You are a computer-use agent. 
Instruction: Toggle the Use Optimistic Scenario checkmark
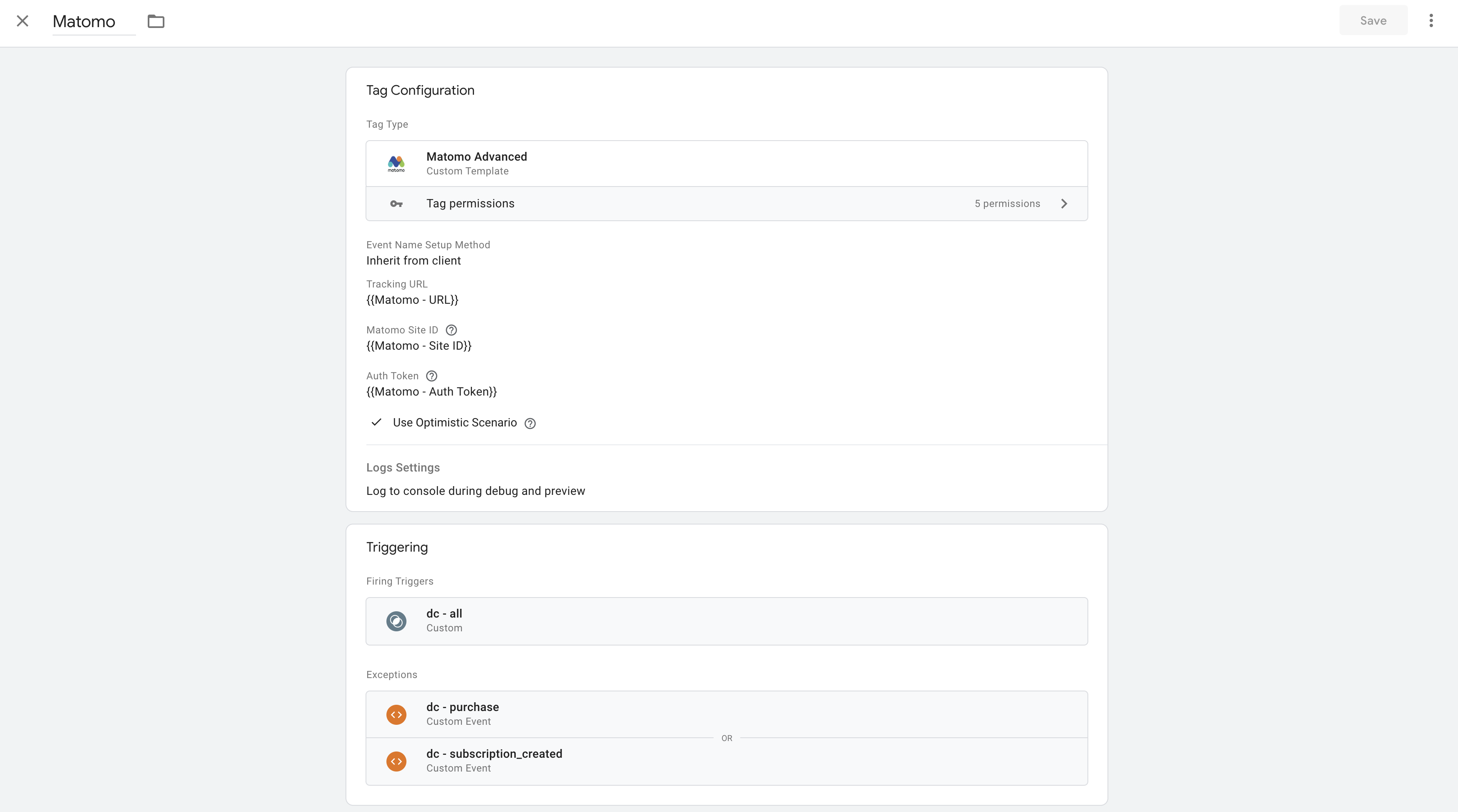[x=376, y=422]
